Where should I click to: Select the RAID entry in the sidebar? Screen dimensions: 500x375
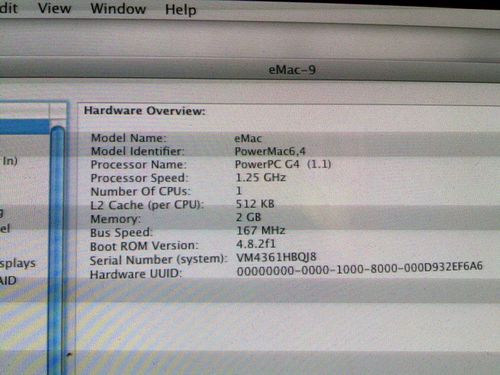8,280
